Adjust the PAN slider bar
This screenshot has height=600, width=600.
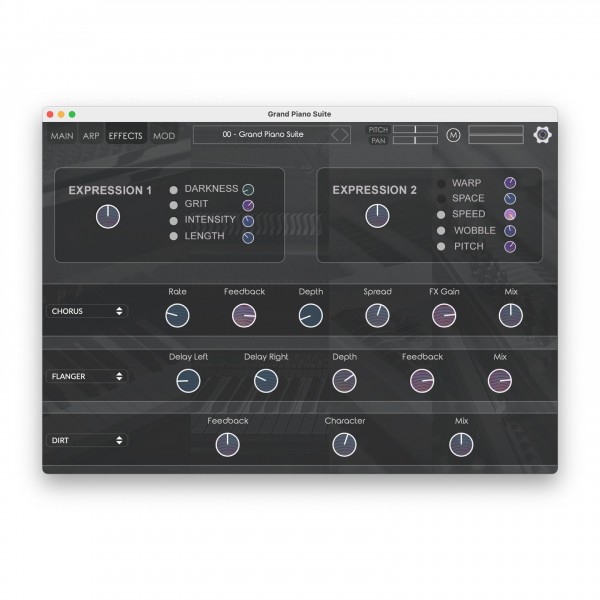pyautogui.click(x=415, y=140)
